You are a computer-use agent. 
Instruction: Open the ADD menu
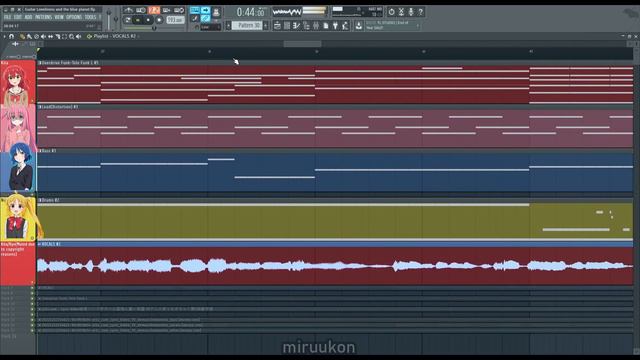click(x=29, y=17)
